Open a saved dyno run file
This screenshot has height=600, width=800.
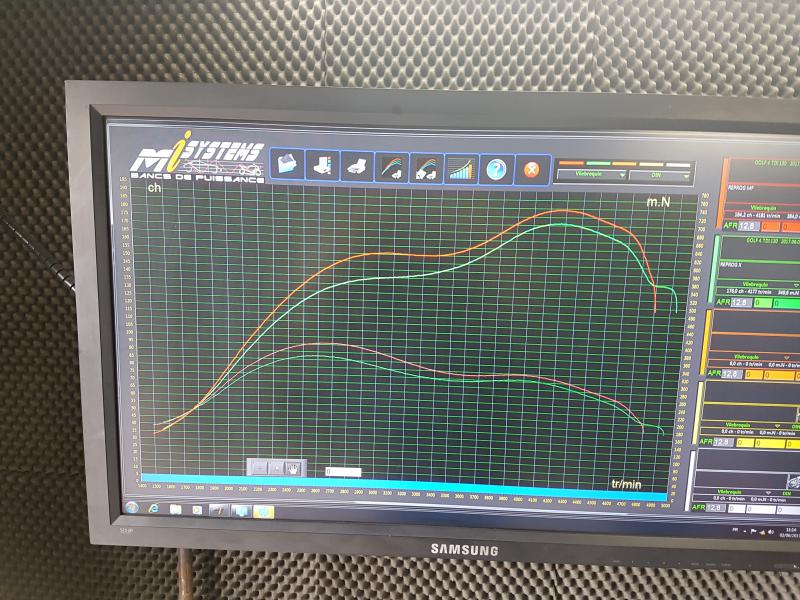tap(287, 164)
